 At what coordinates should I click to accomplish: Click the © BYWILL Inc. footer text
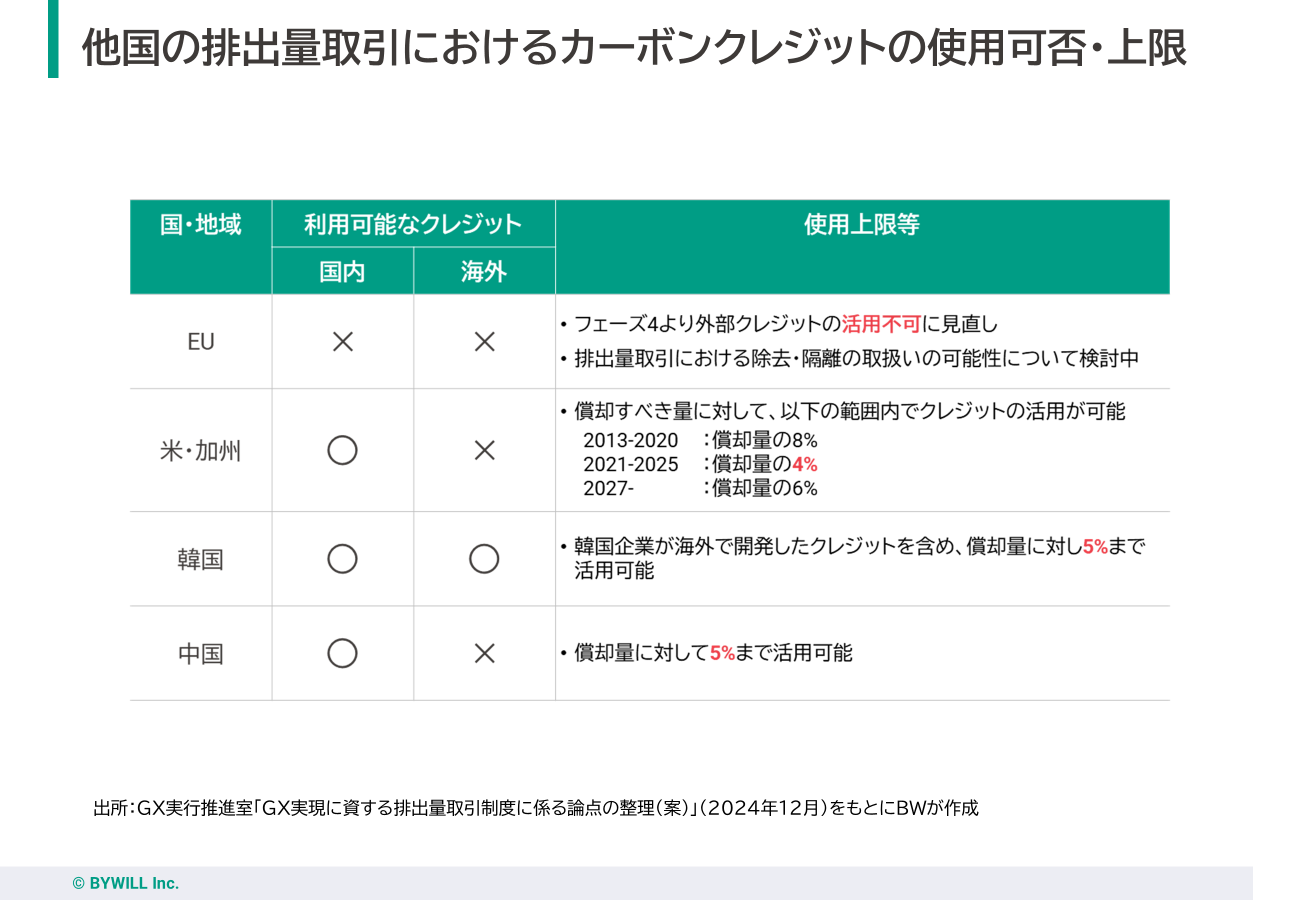pyautogui.click(x=126, y=883)
